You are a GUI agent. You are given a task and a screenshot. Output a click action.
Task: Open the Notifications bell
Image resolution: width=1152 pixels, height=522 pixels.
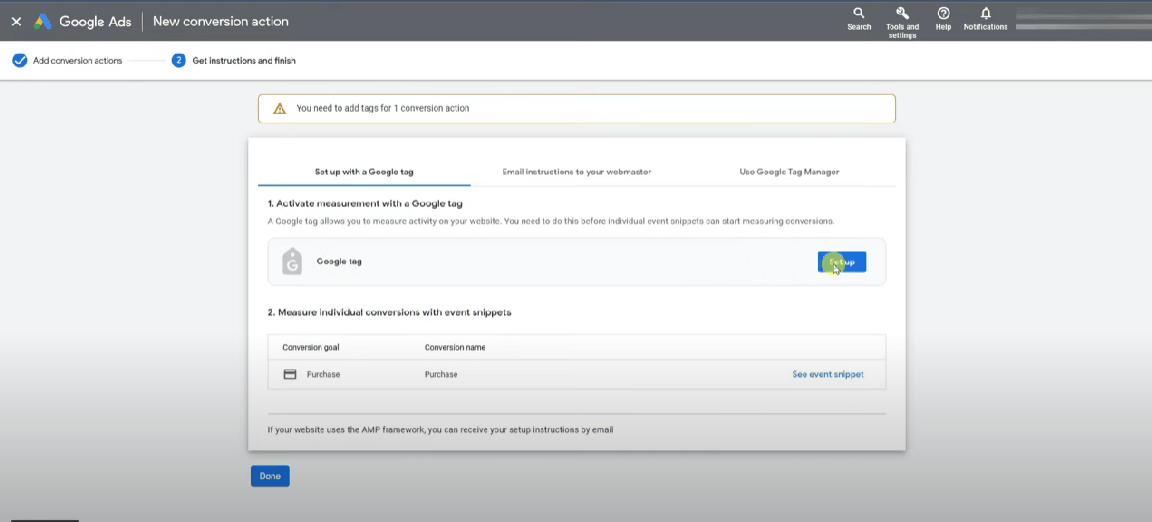tap(985, 19)
